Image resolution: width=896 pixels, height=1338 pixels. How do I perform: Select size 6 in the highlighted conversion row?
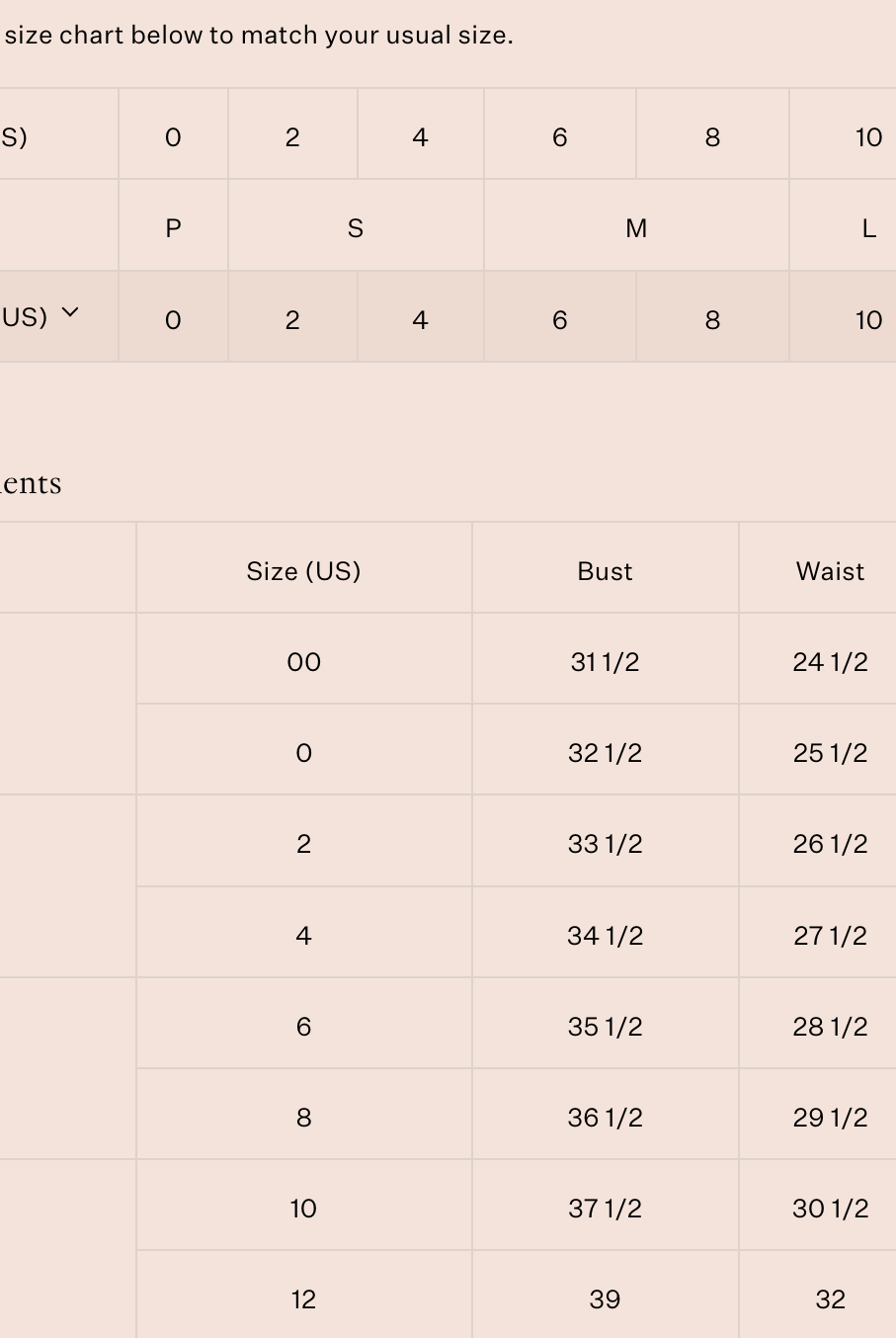[x=559, y=320]
